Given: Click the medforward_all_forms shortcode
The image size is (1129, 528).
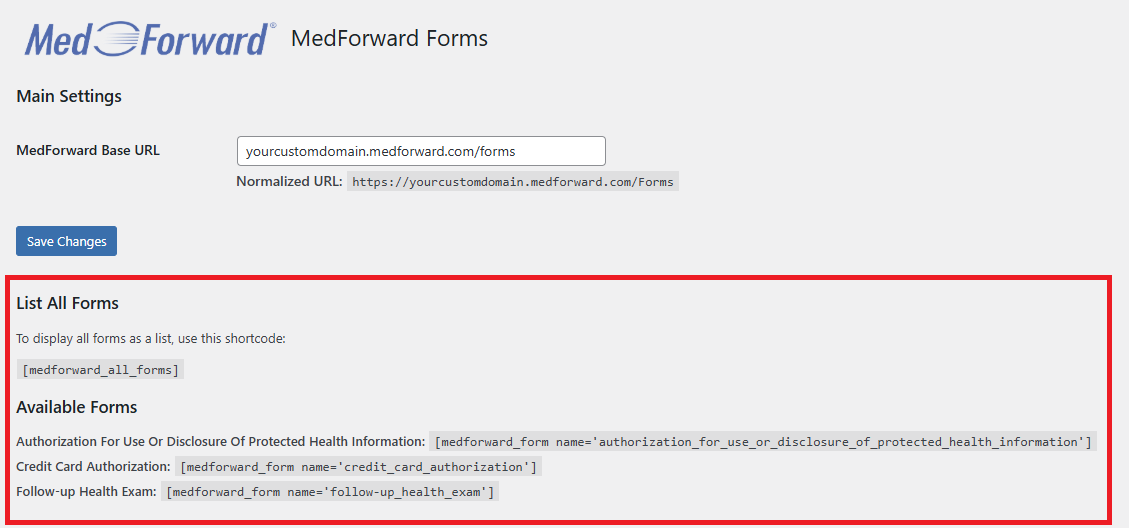Looking at the screenshot, I should pos(100,370).
